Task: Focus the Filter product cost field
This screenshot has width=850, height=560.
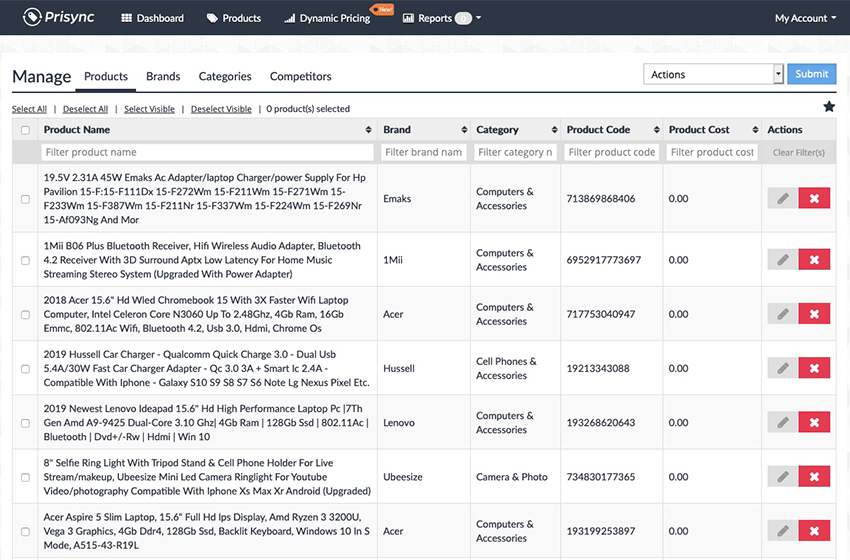Action: (712, 152)
